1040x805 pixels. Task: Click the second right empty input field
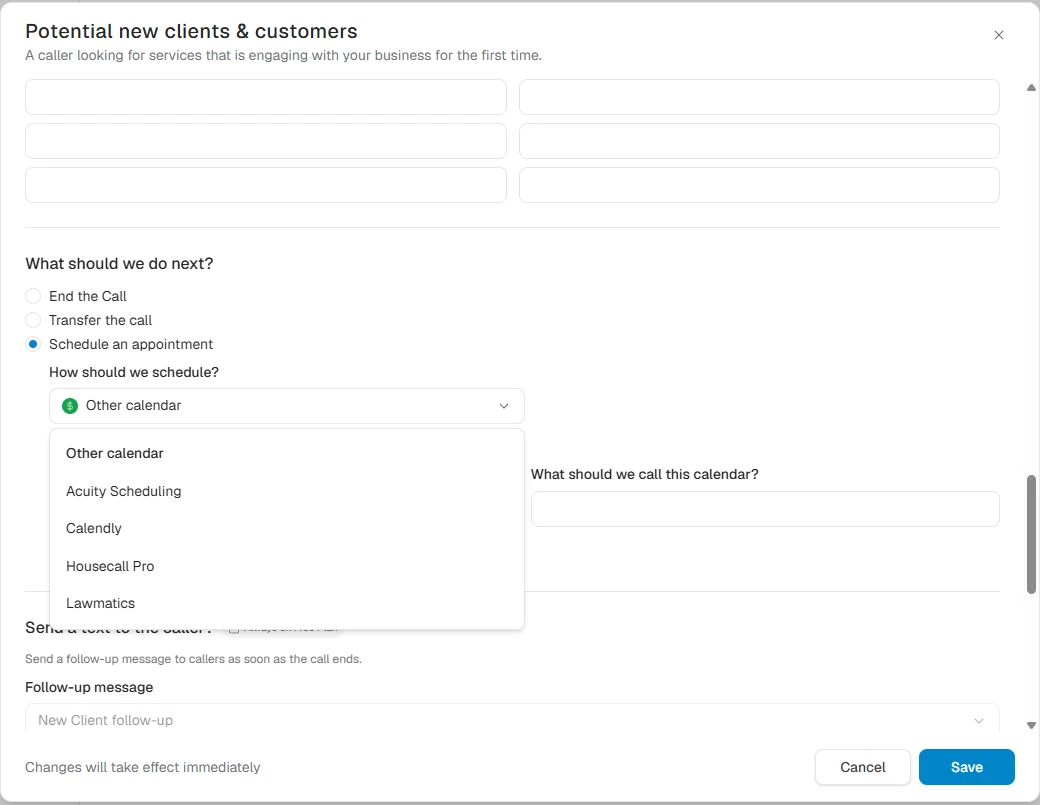tap(759, 141)
